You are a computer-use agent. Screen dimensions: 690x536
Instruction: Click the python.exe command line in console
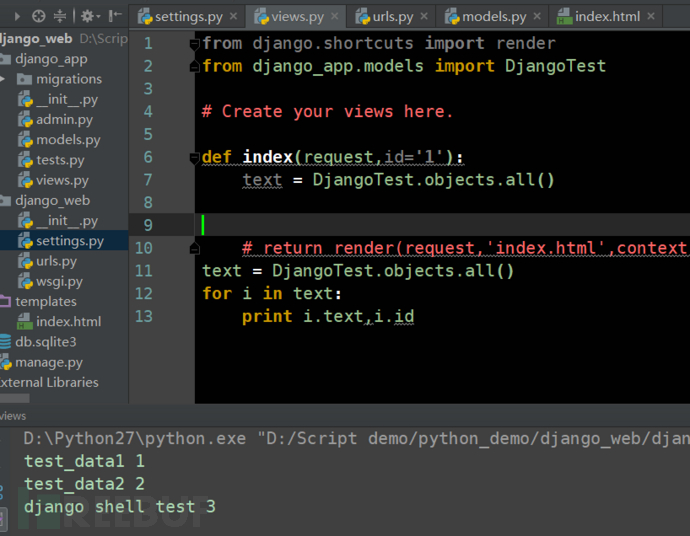356,438
